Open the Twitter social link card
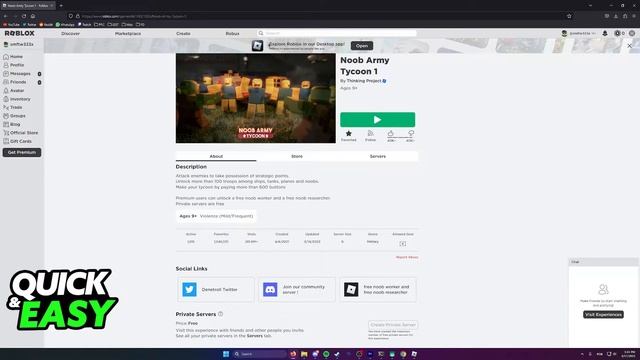Screen dimensions: 640x360 tap(216, 289)
